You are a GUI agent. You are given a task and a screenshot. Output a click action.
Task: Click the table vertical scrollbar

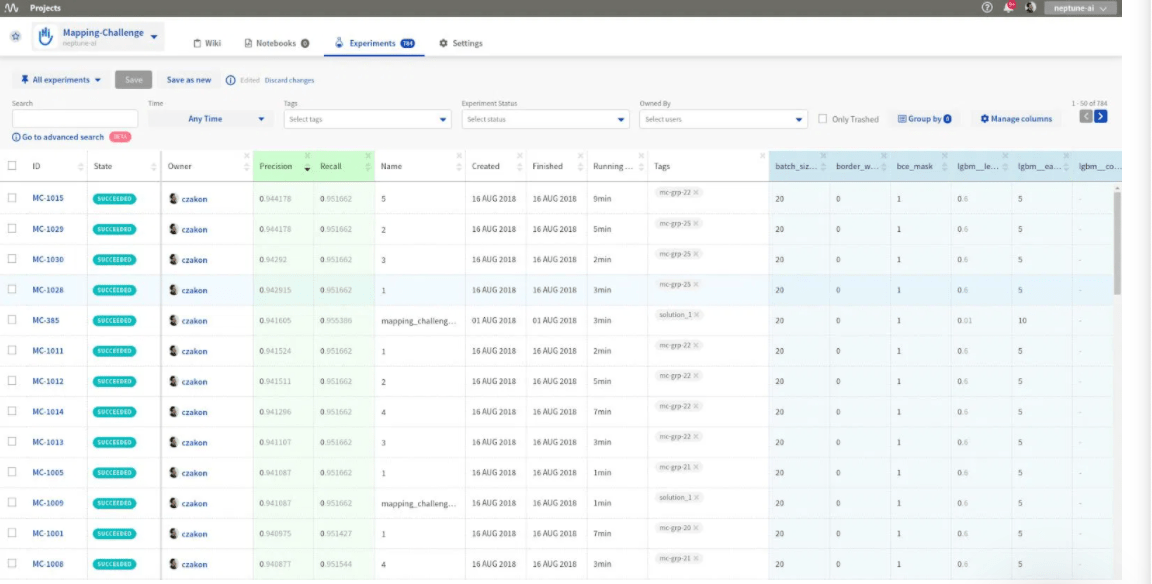[1117, 242]
